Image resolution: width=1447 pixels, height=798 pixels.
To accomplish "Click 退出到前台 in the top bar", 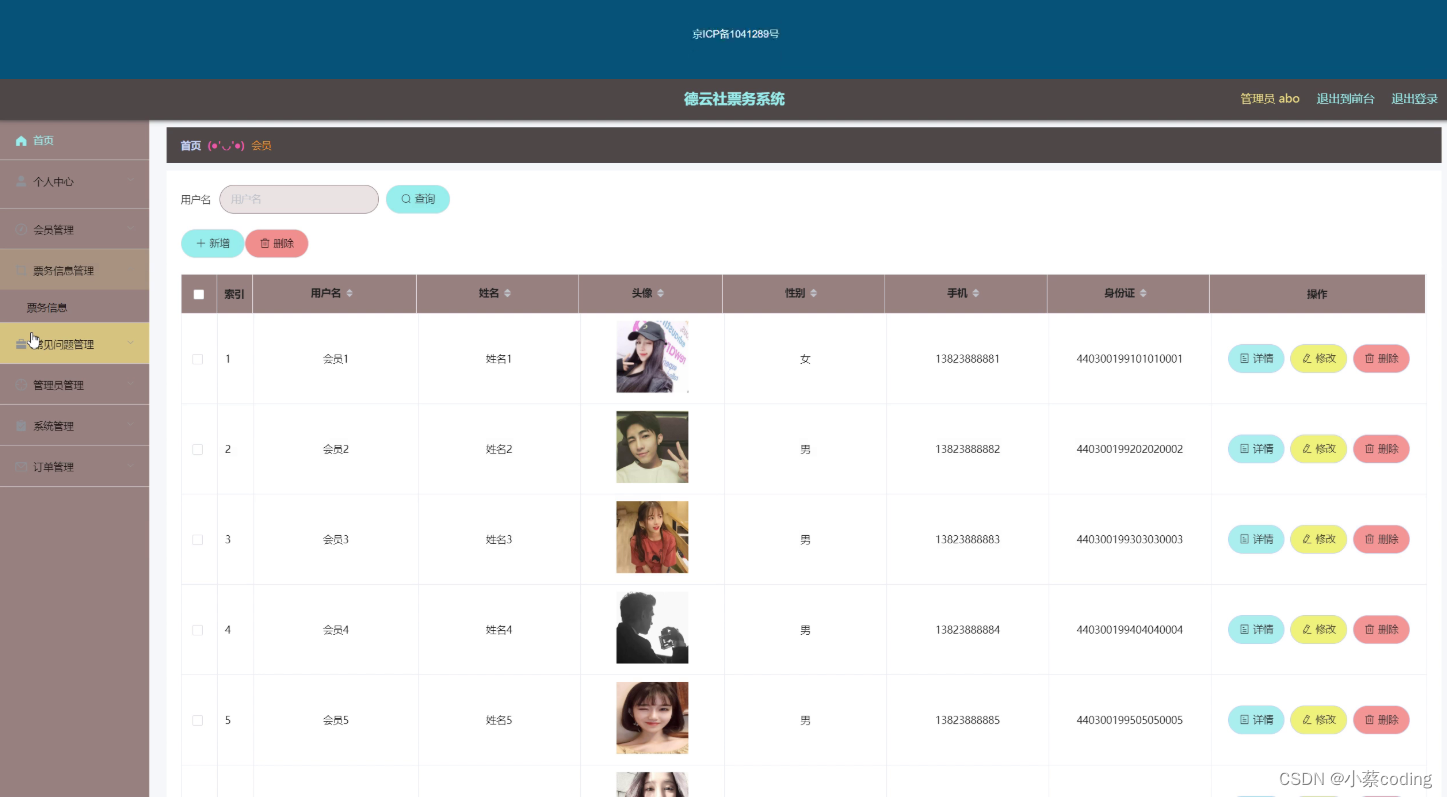I will (1345, 99).
